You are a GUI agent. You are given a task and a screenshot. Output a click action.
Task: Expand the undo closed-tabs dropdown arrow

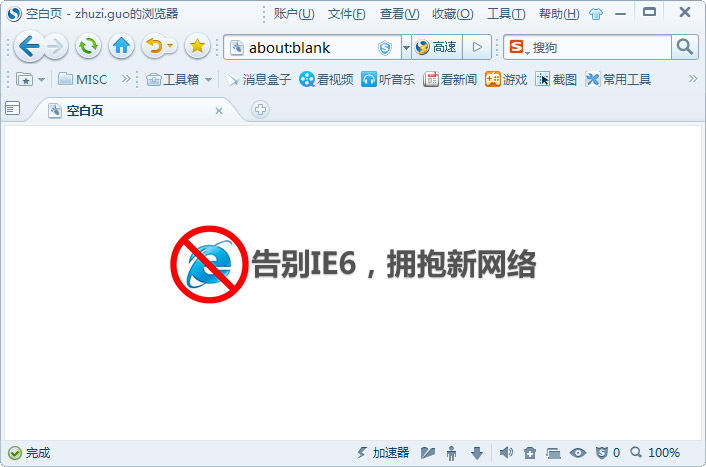coord(170,45)
